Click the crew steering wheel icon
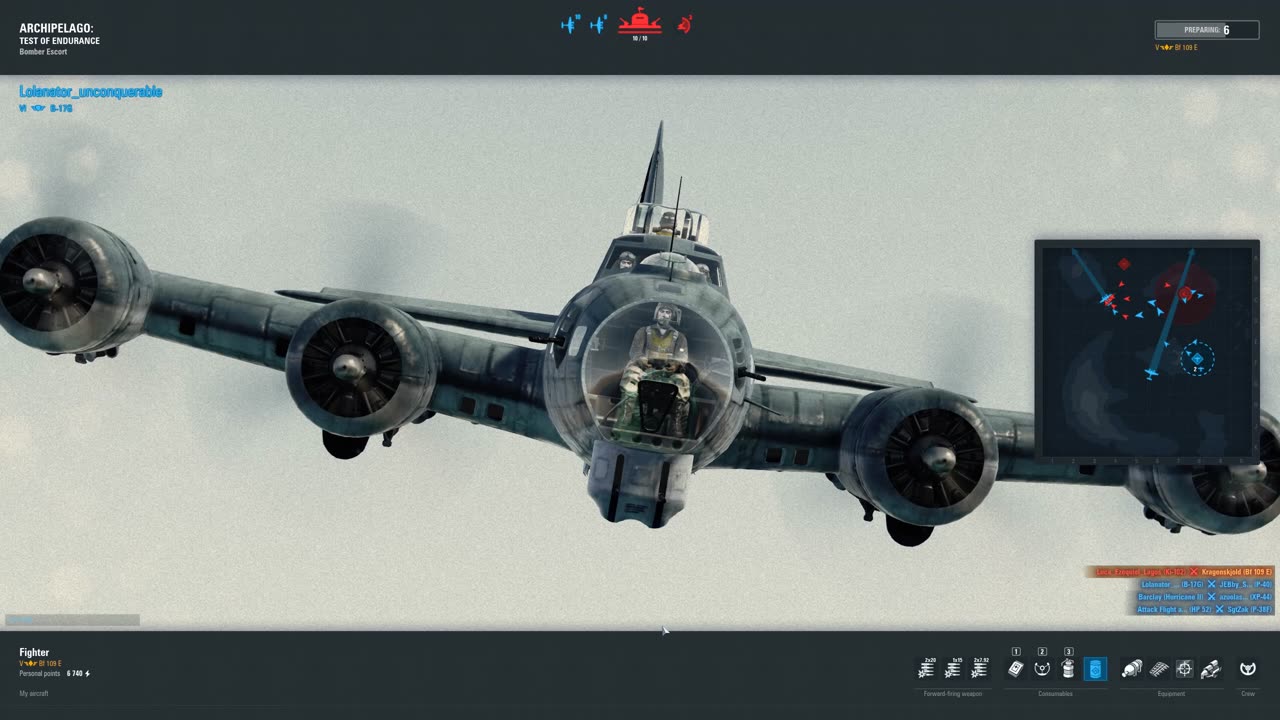This screenshot has width=1280, height=720. click(1248, 669)
